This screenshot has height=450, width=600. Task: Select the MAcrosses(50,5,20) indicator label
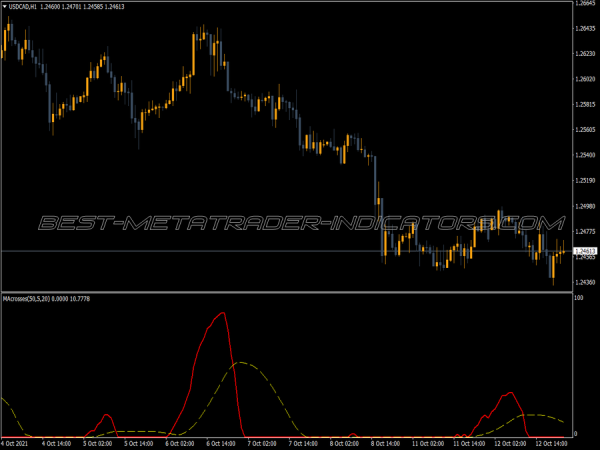(x=27, y=298)
